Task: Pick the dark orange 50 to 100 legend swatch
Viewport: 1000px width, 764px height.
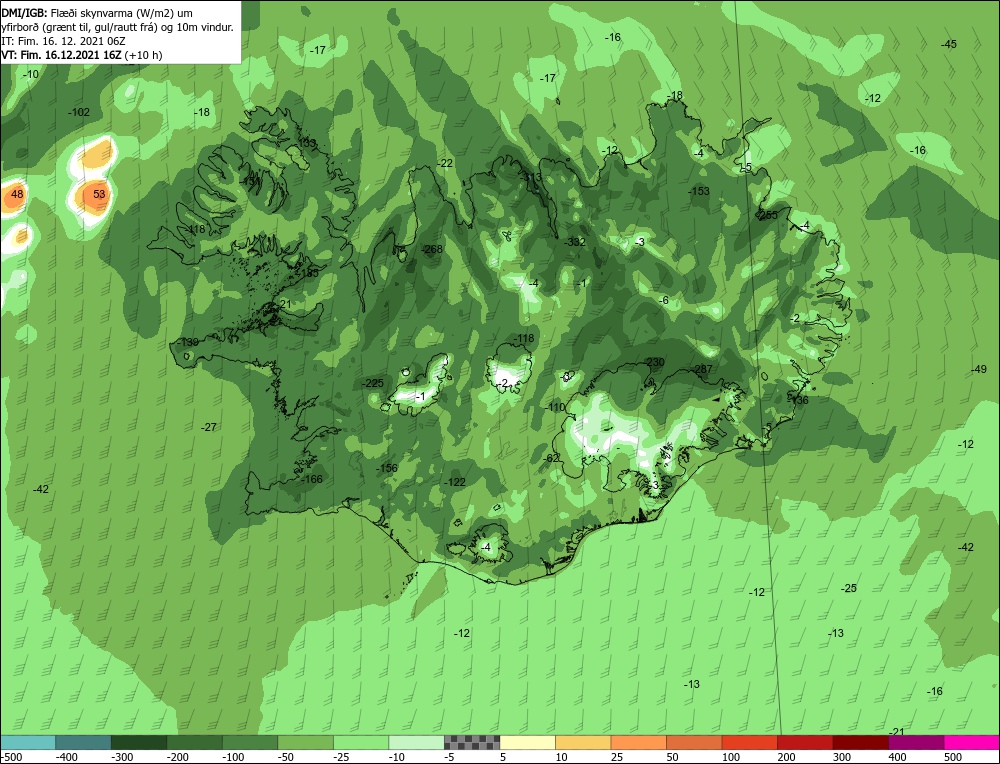Action: tap(694, 742)
